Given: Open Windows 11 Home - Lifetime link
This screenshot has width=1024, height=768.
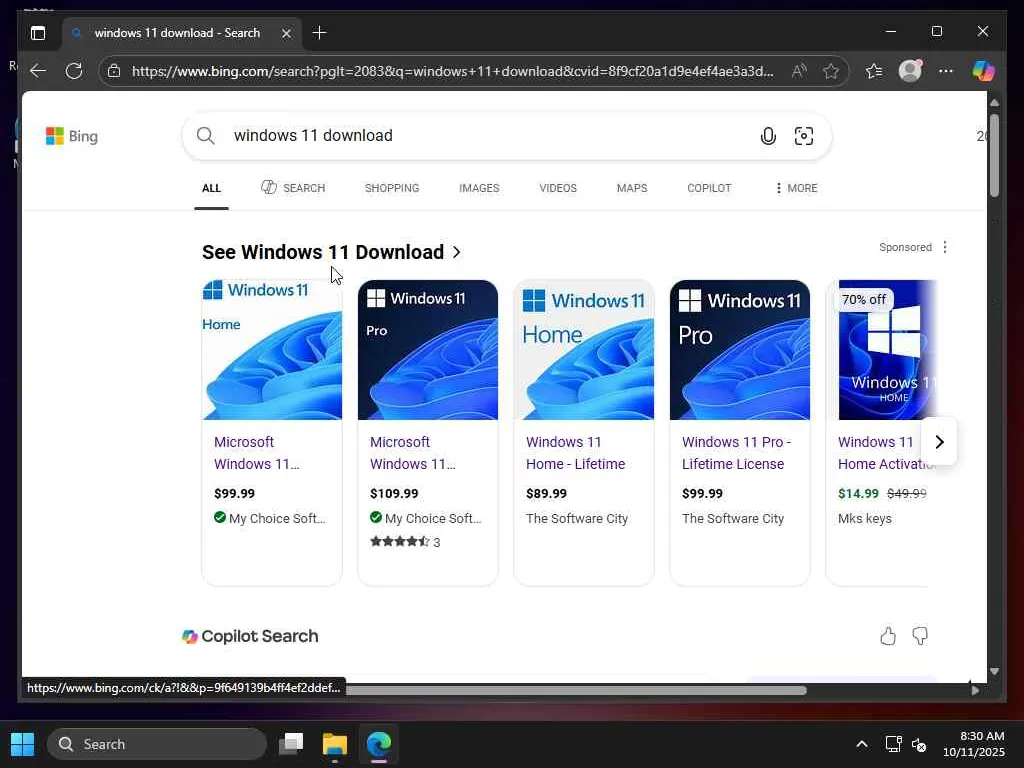Looking at the screenshot, I should point(575,453).
